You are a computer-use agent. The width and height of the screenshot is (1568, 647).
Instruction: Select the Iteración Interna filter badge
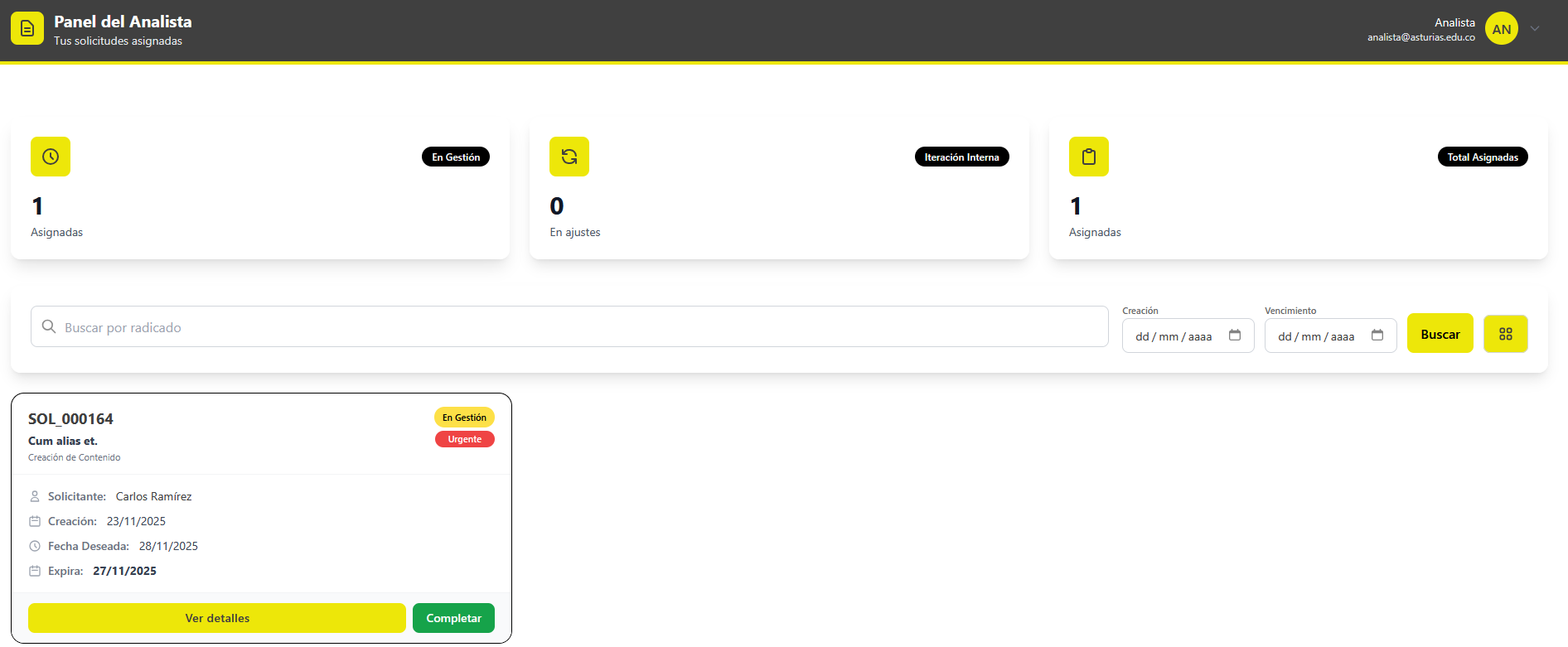click(961, 157)
